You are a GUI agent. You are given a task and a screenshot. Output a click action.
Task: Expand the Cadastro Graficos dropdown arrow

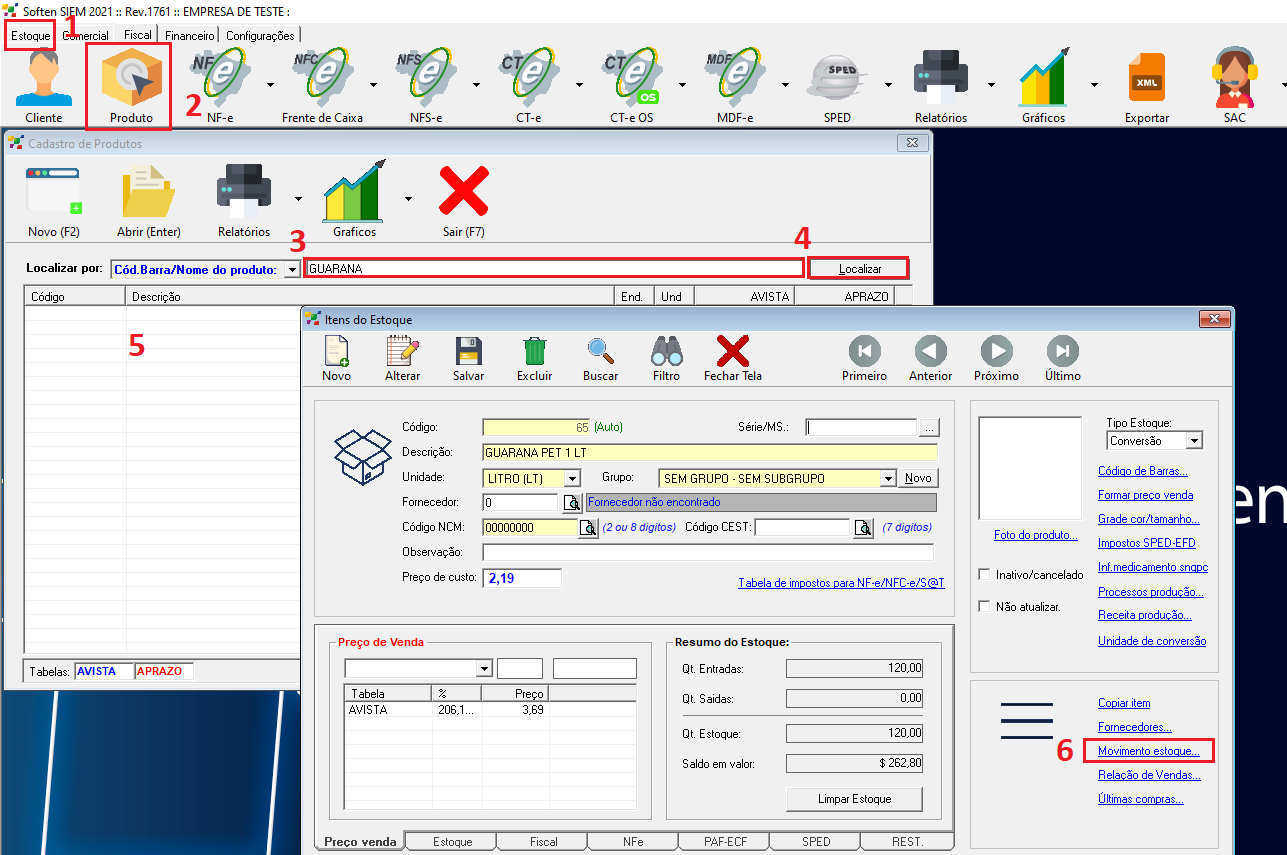point(408,198)
